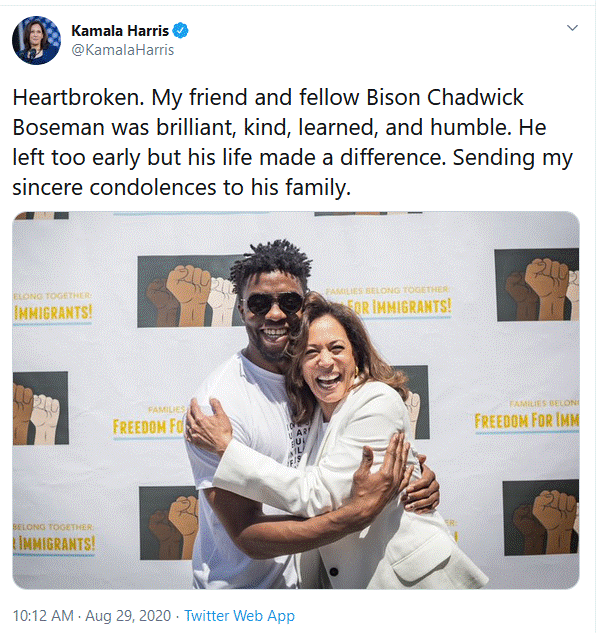Open Kamala Harris profile avatar picture
Viewport: 596px width, 633px height.
click(36, 40)
